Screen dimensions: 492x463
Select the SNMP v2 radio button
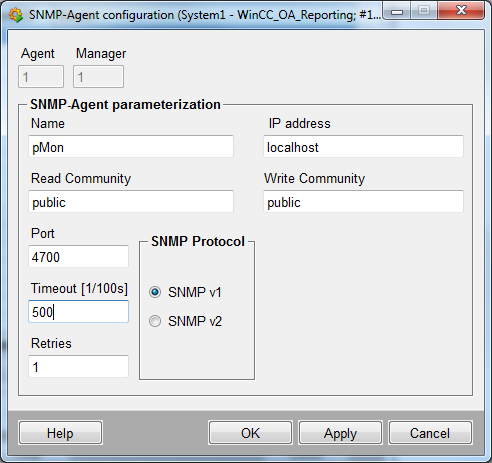click(155, 321)
